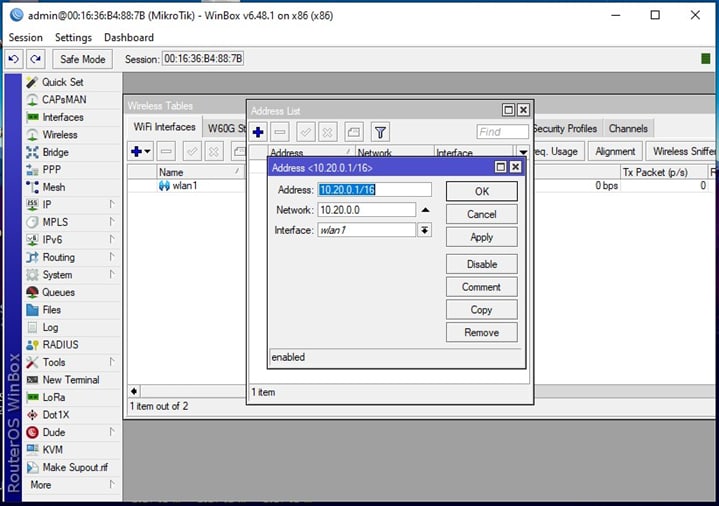This screenshot has height=506, width=719.
Task: Click the undo arrow button
Action: [x=14, y=59]
